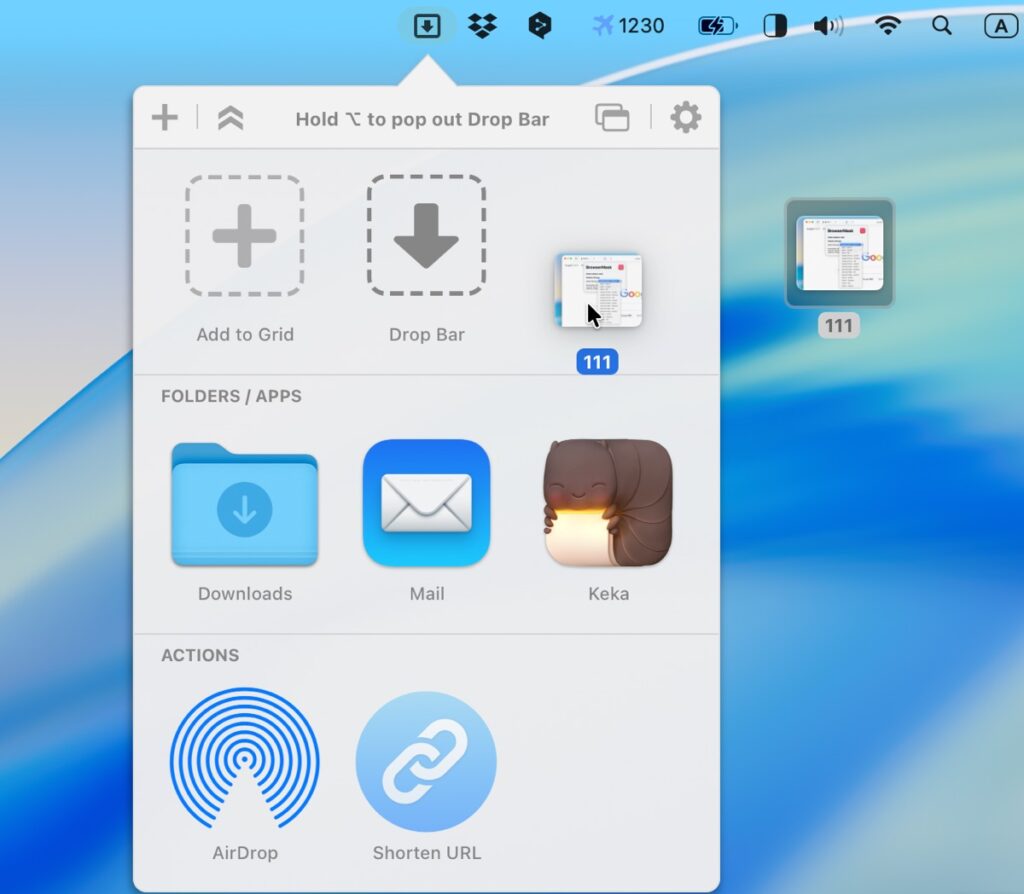Collapse the grid using double chevron icon

click(230, 118)
